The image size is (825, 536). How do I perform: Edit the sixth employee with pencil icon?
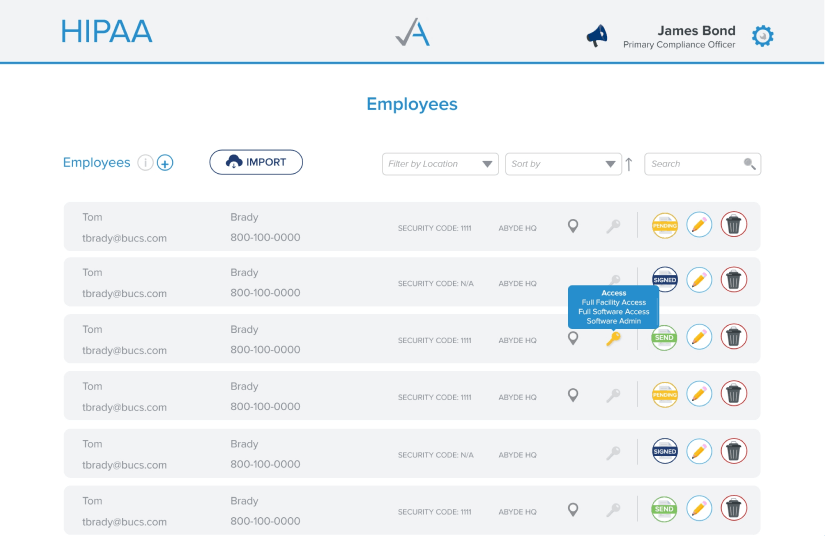tap(699, 508)
